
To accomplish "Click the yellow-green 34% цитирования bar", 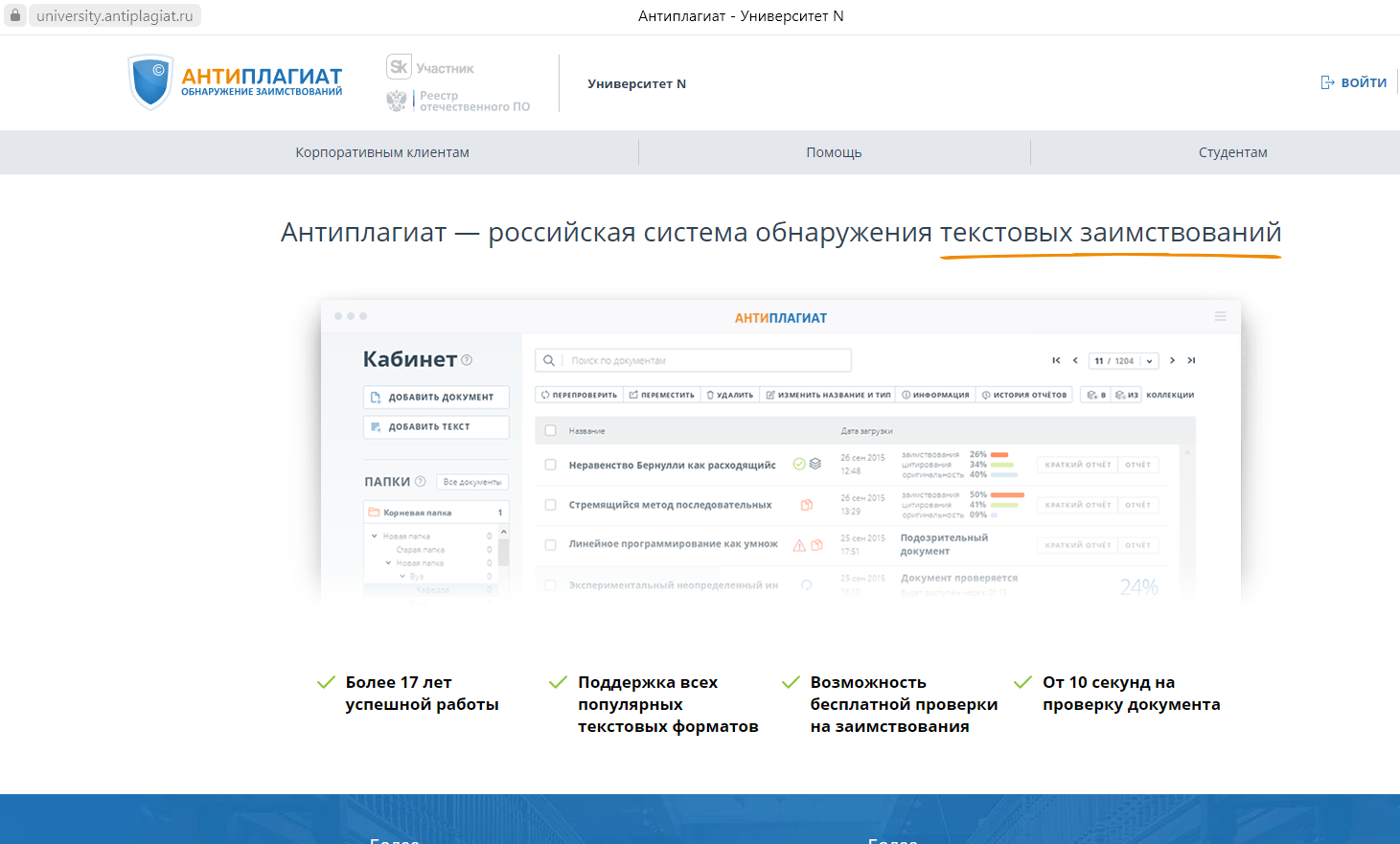I will tap(1002, 465).
